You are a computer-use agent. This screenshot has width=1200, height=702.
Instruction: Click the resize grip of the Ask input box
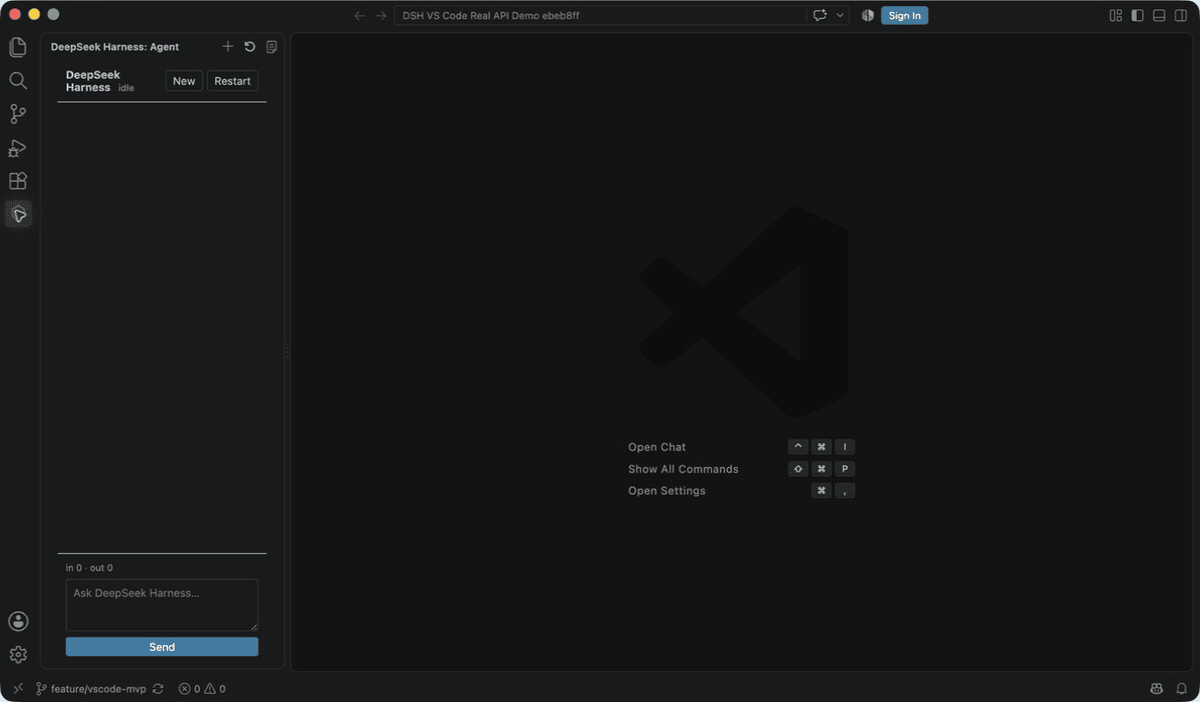(253, 626)
